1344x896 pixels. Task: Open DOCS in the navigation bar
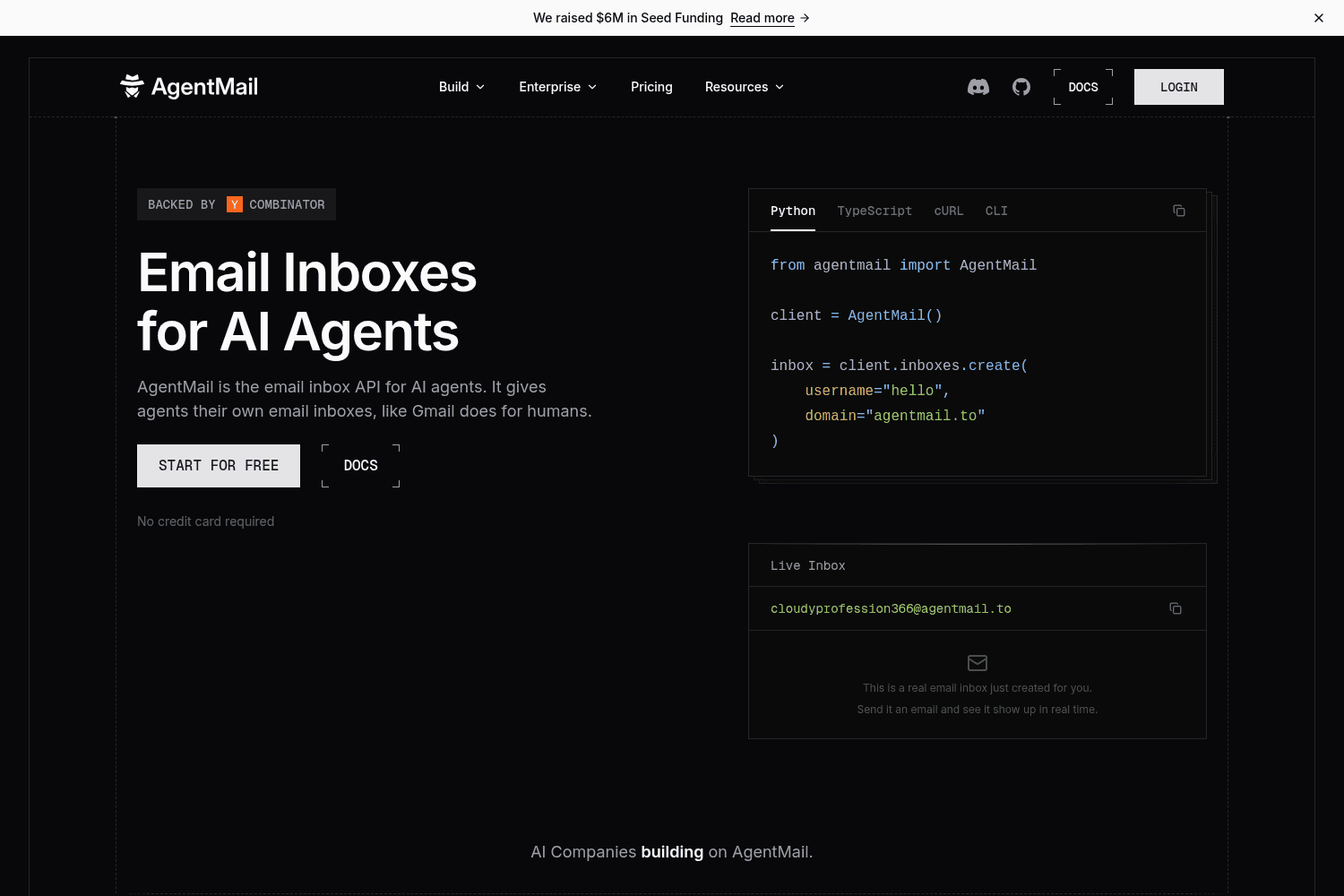click(1083, 87)
